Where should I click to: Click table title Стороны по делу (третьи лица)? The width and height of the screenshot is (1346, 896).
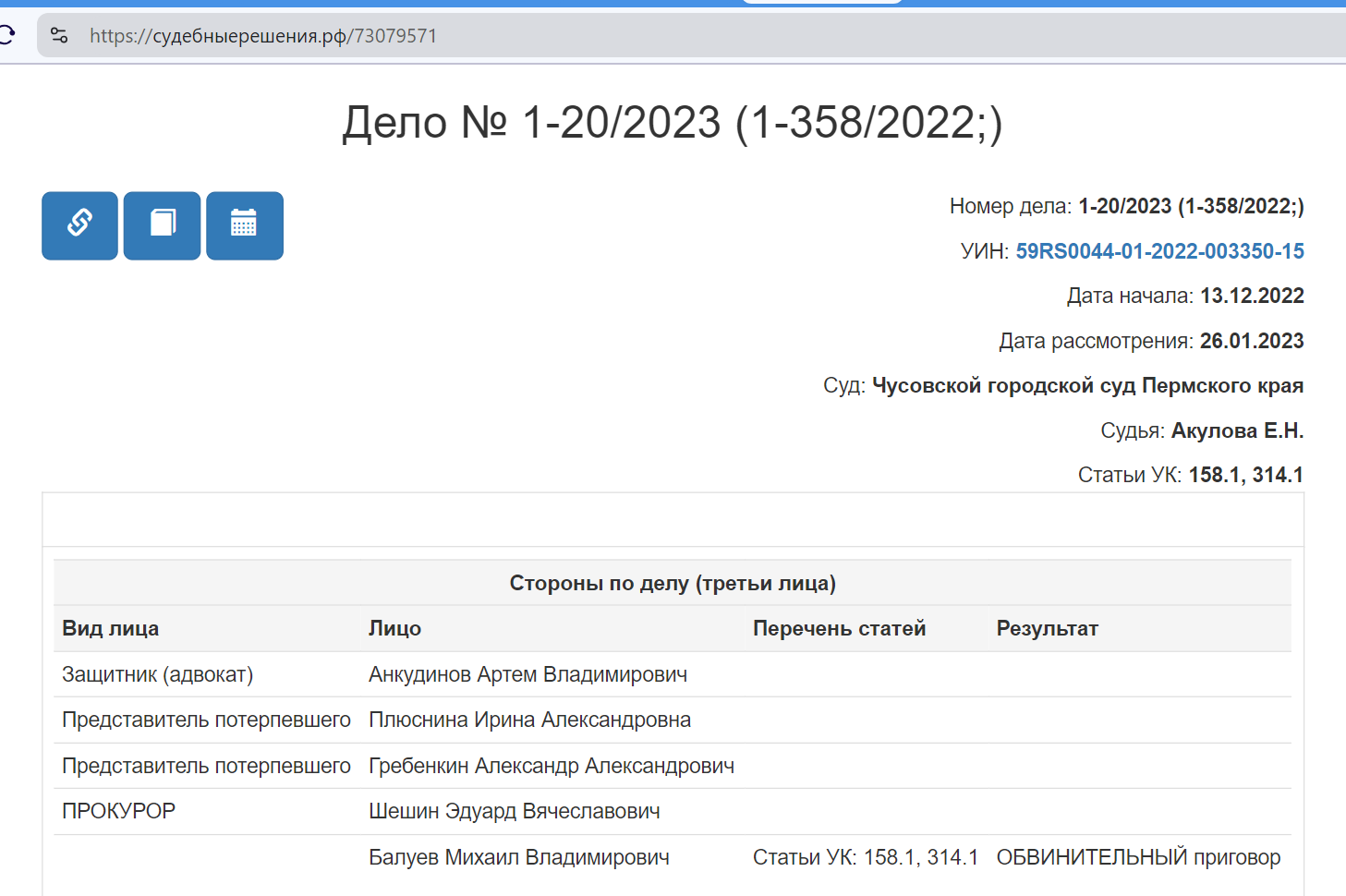click(673, 583)
